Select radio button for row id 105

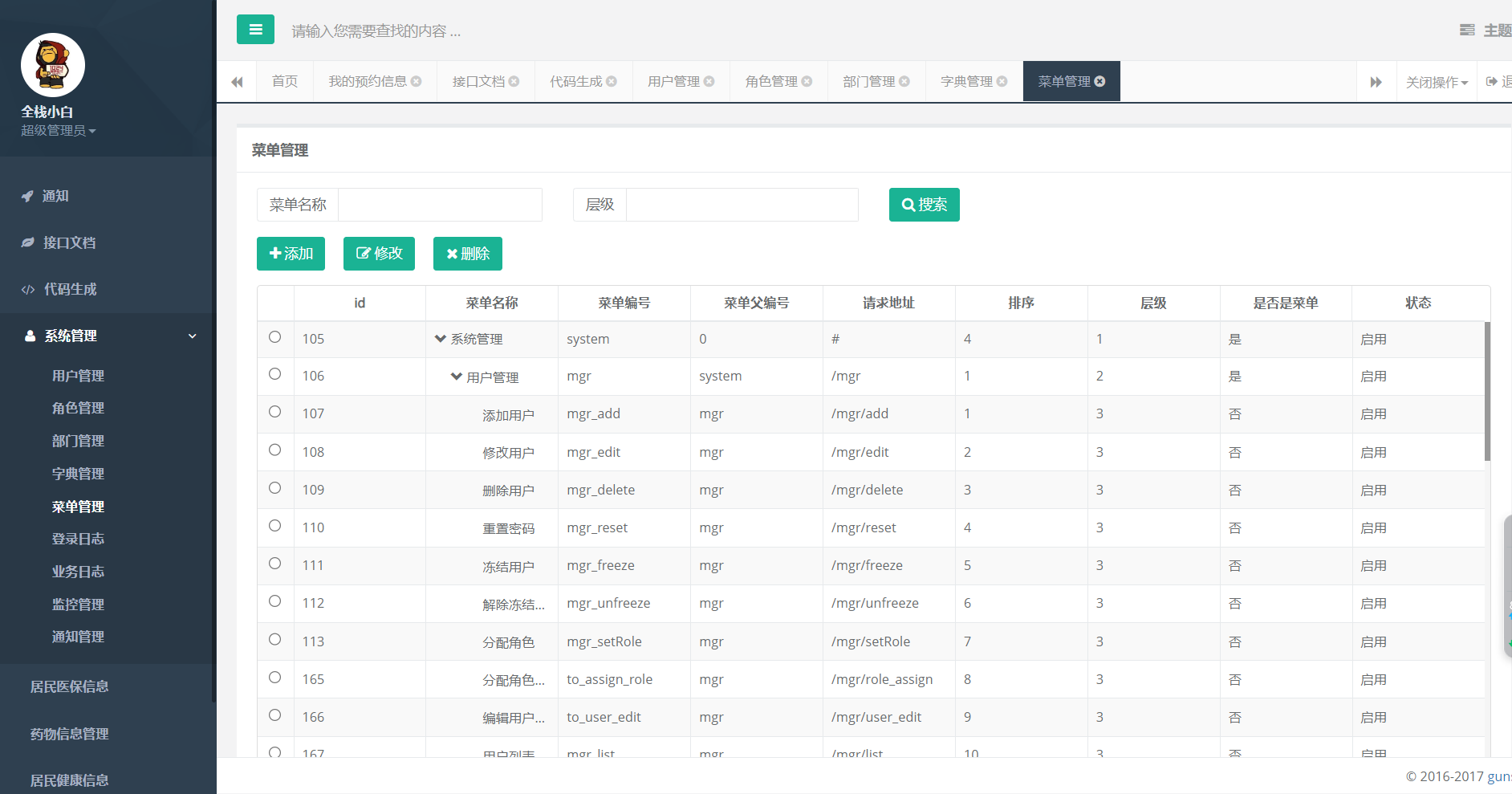275,337
